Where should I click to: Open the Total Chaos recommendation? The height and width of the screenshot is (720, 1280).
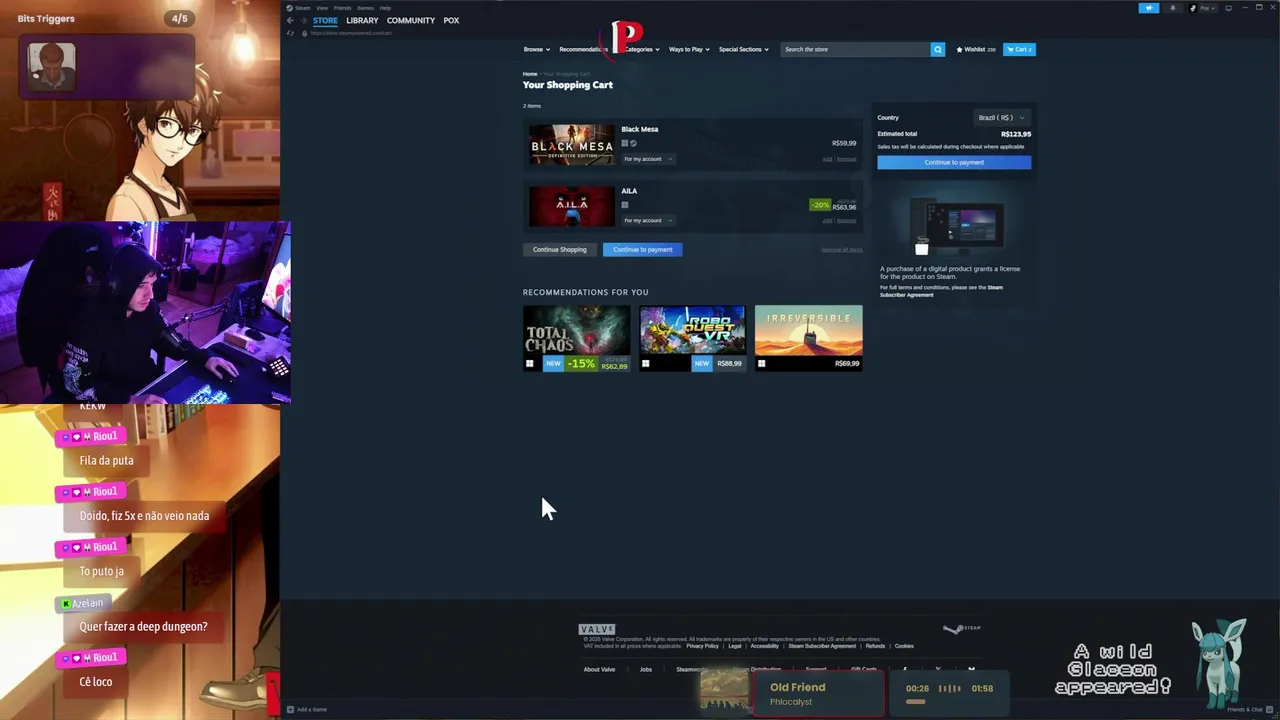(x=577, y=338)
